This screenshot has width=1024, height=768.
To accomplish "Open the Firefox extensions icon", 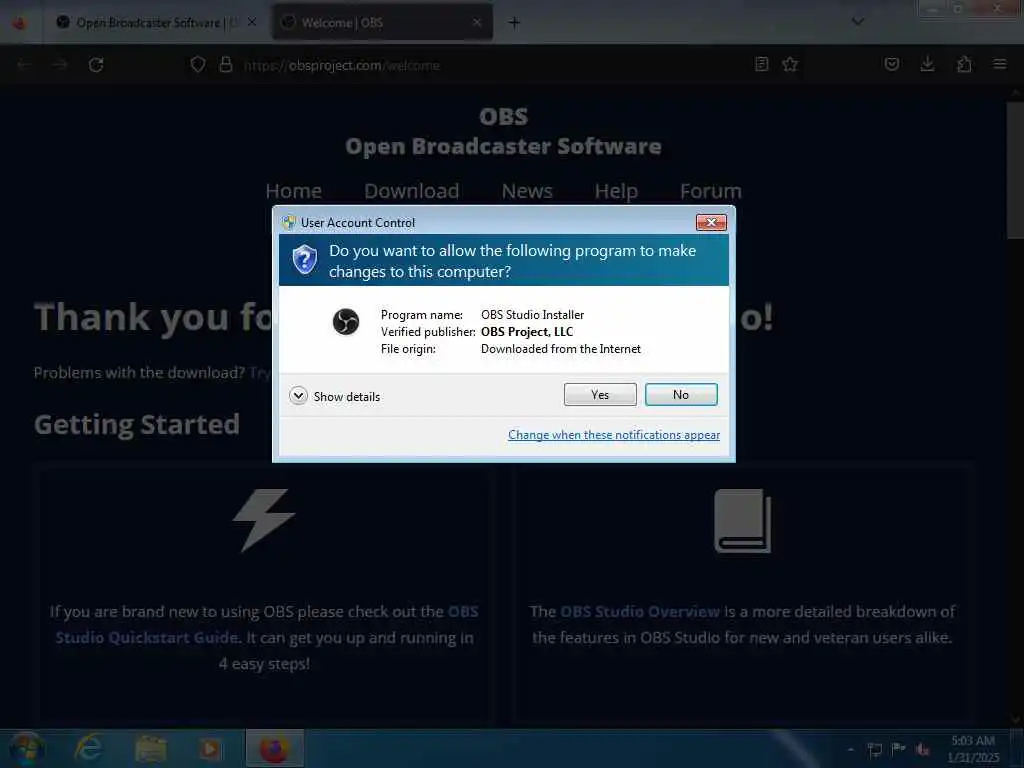I will point(964,64).
